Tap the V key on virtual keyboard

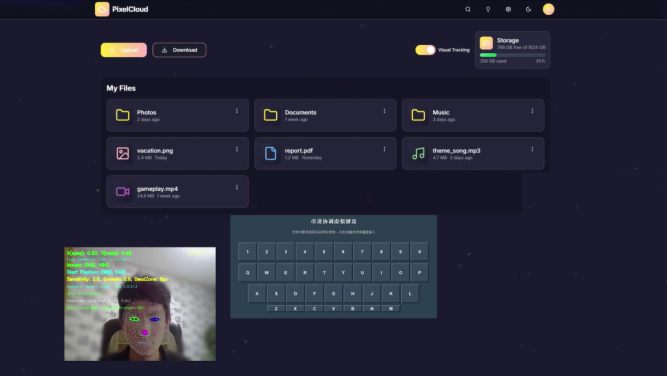[x=334, y=308]
